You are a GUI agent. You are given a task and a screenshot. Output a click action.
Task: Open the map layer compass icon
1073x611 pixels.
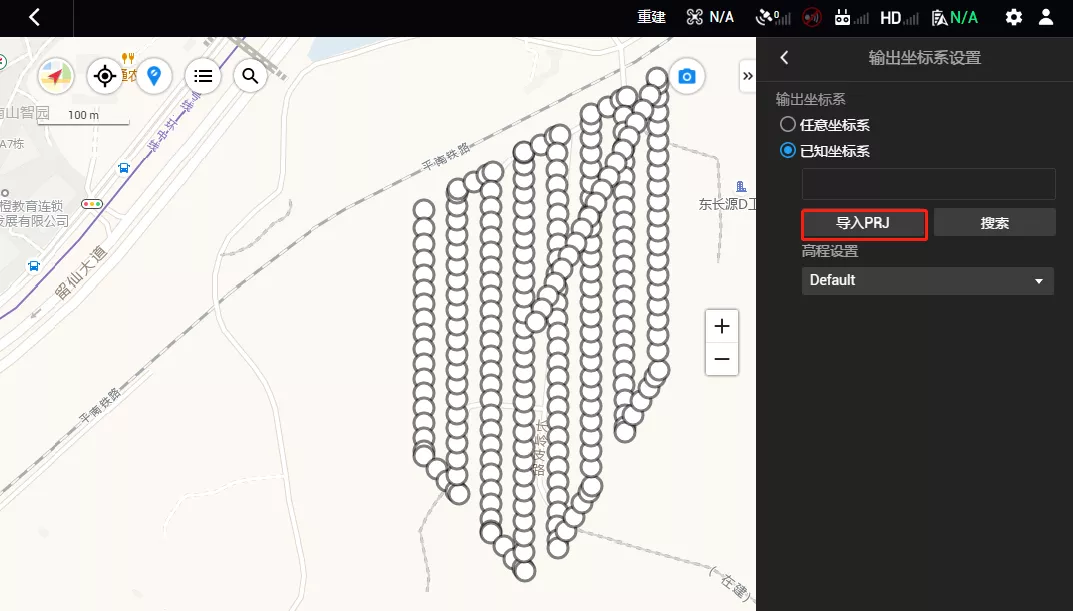[56, 75]
